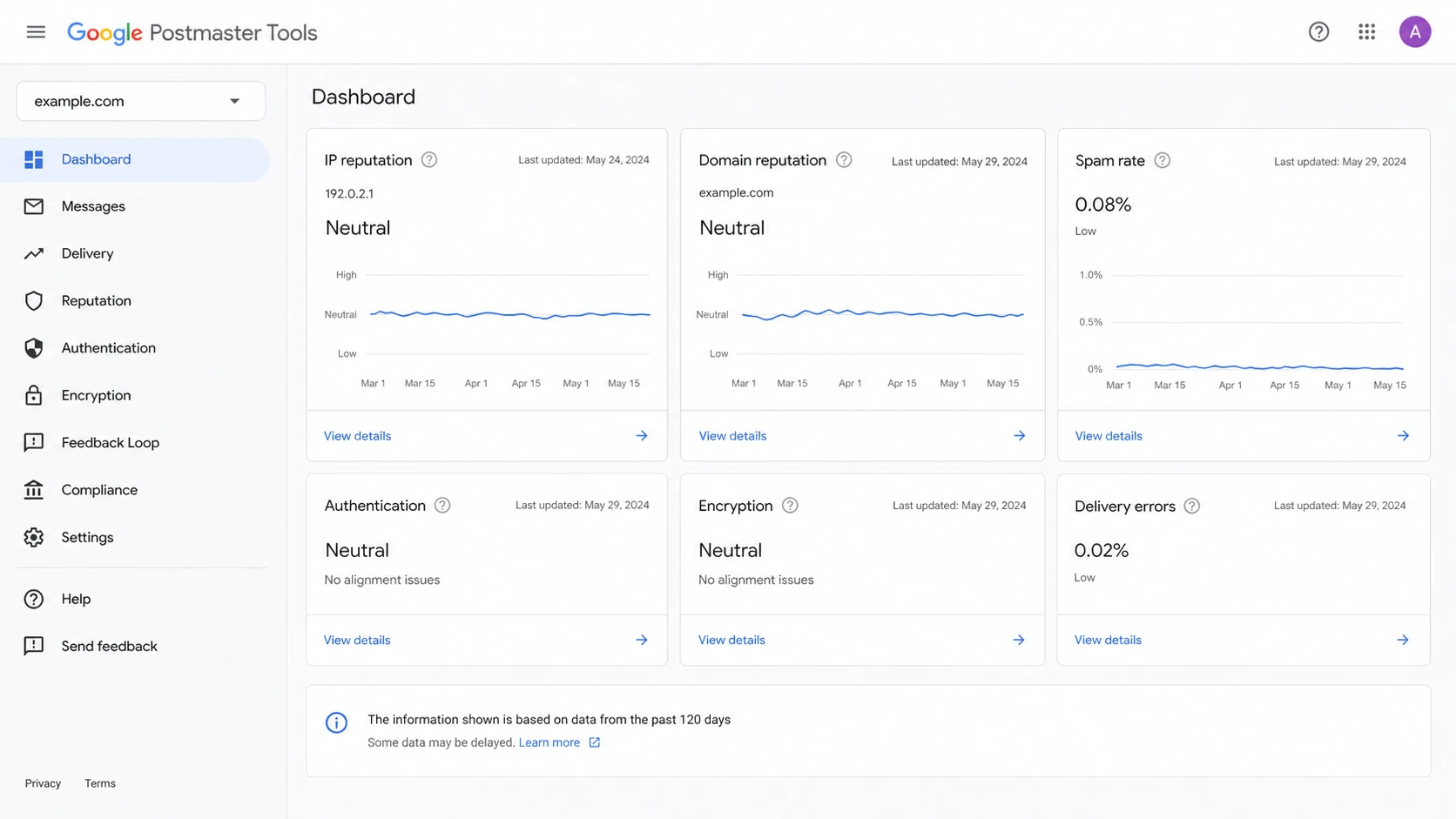Viewport: 1456px width, 819px height.
Task: Open the Compliance section
Action: [99, 490]
